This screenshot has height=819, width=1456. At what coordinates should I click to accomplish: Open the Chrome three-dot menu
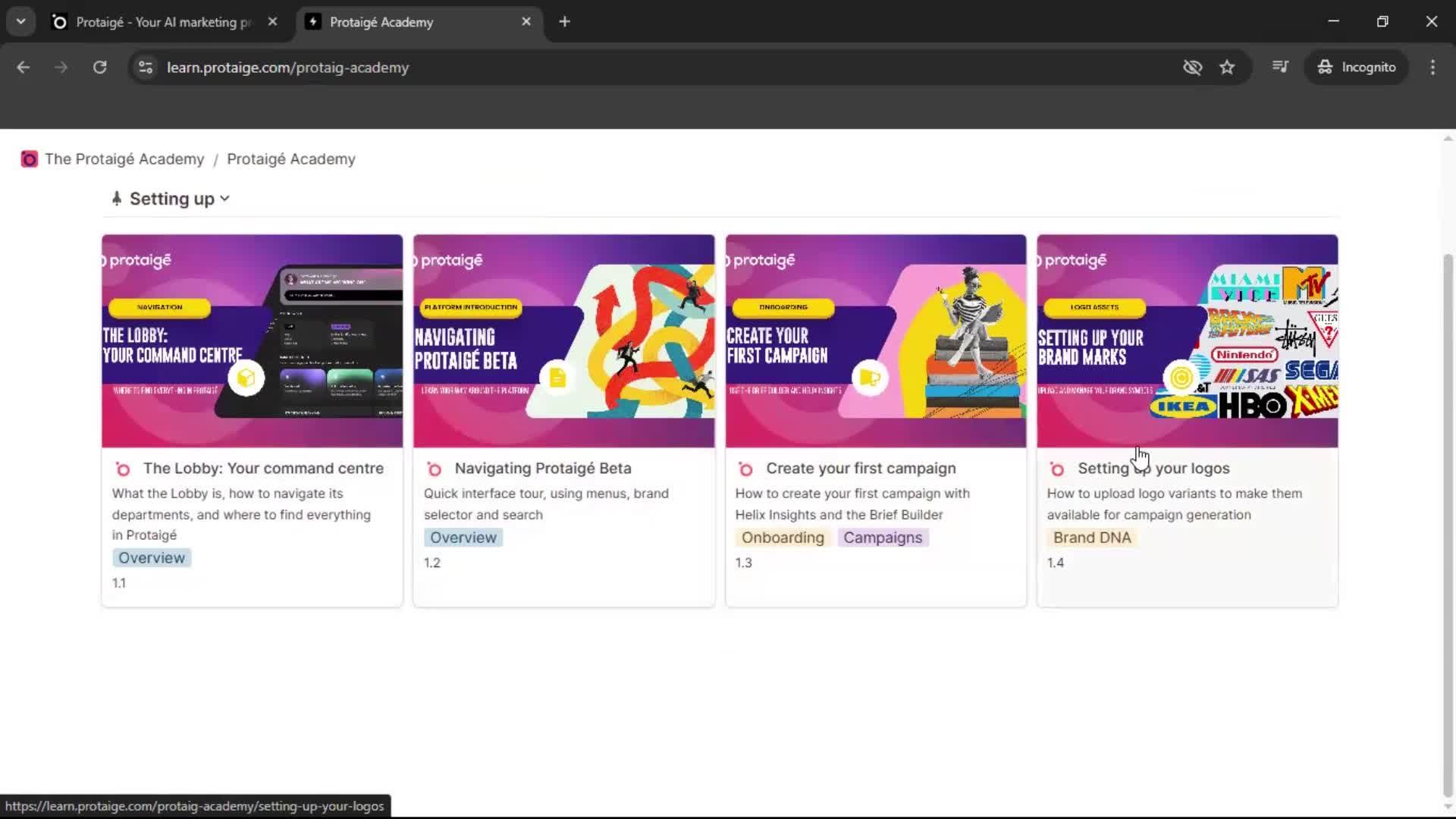click(x=1432, y=67)
